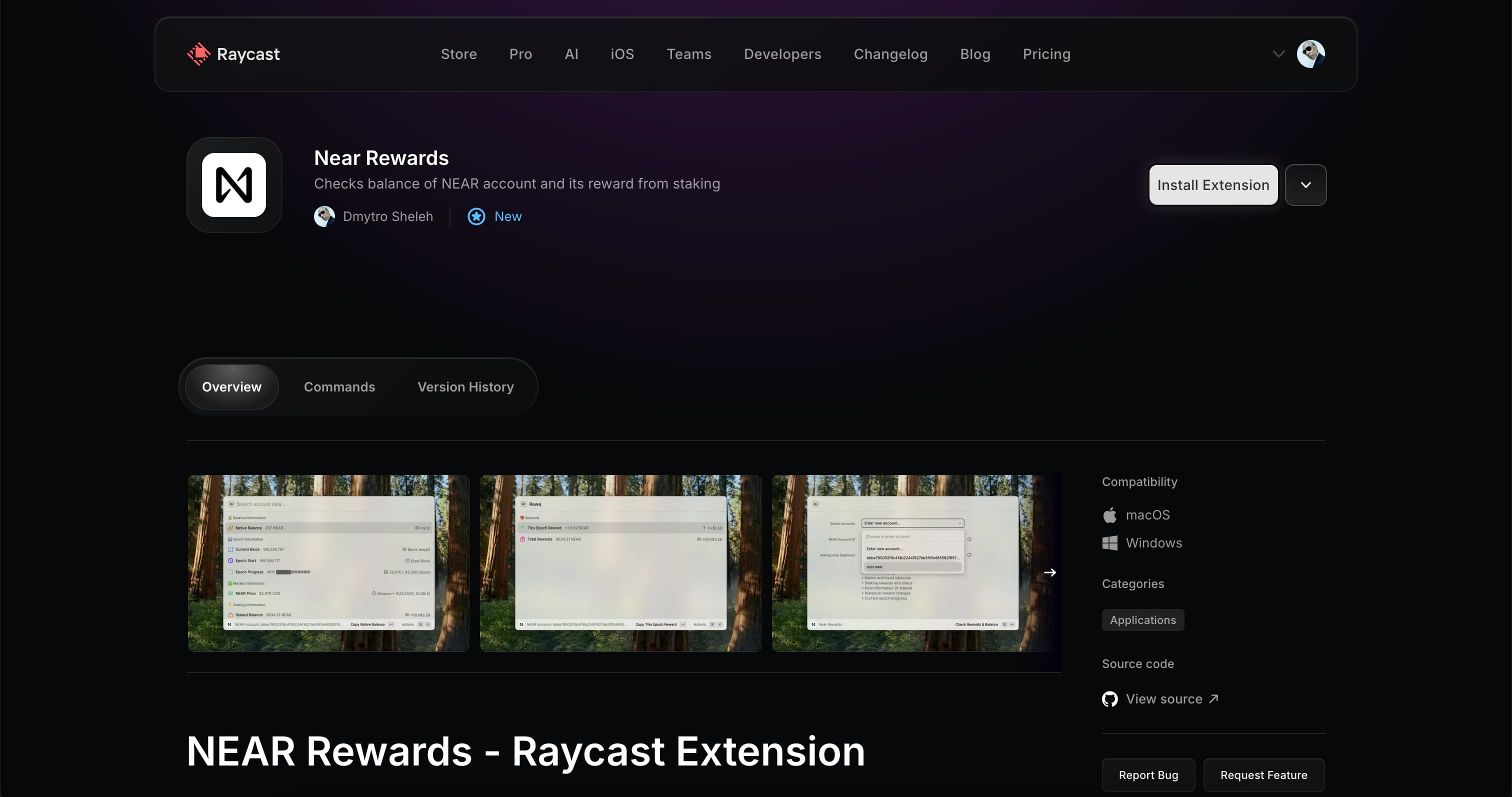
Task: Click the star icon on the New badge
Action: [476, 216]
